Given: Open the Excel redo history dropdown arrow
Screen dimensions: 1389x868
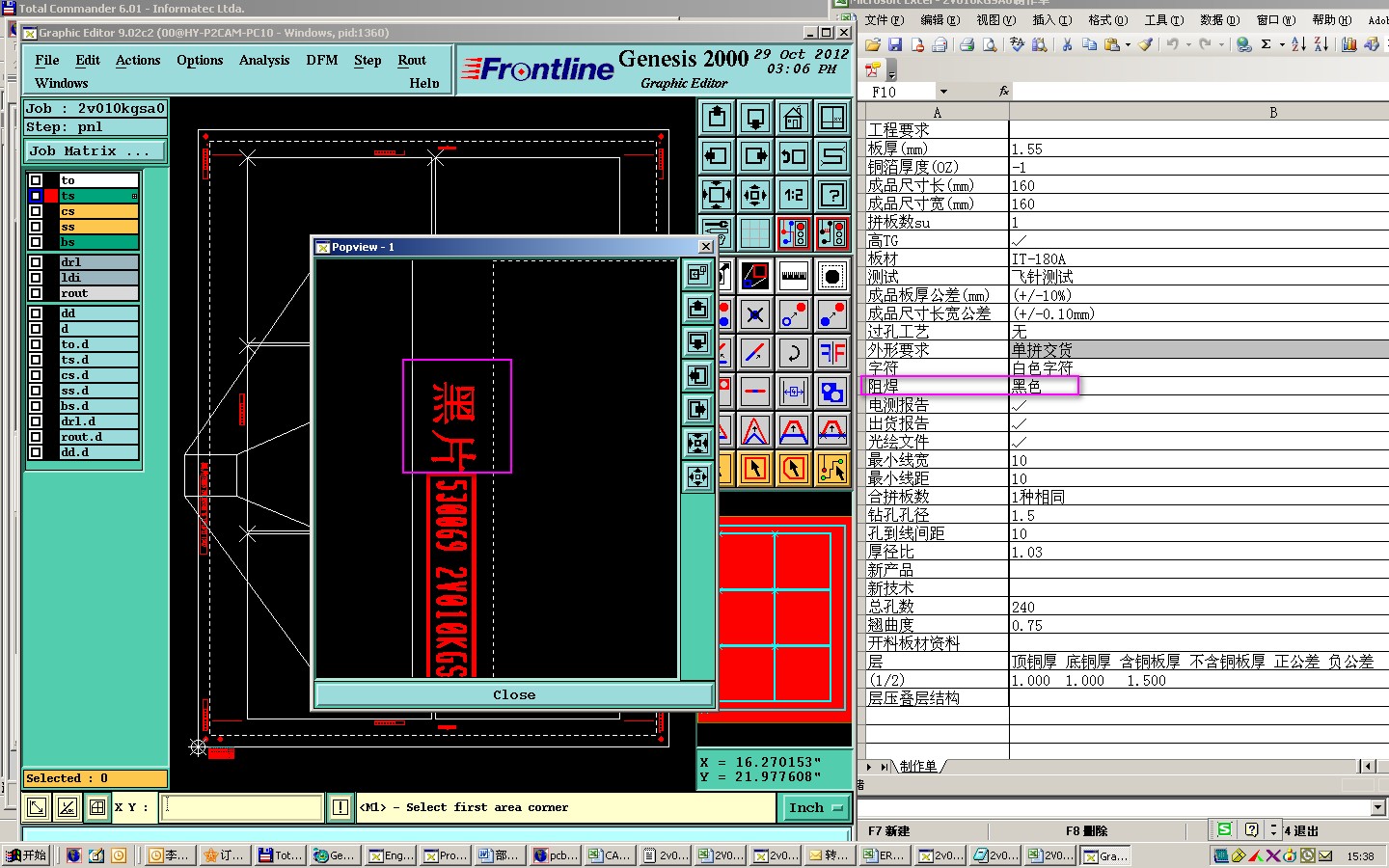Looking at the screenshot, I should (1221, 44).
